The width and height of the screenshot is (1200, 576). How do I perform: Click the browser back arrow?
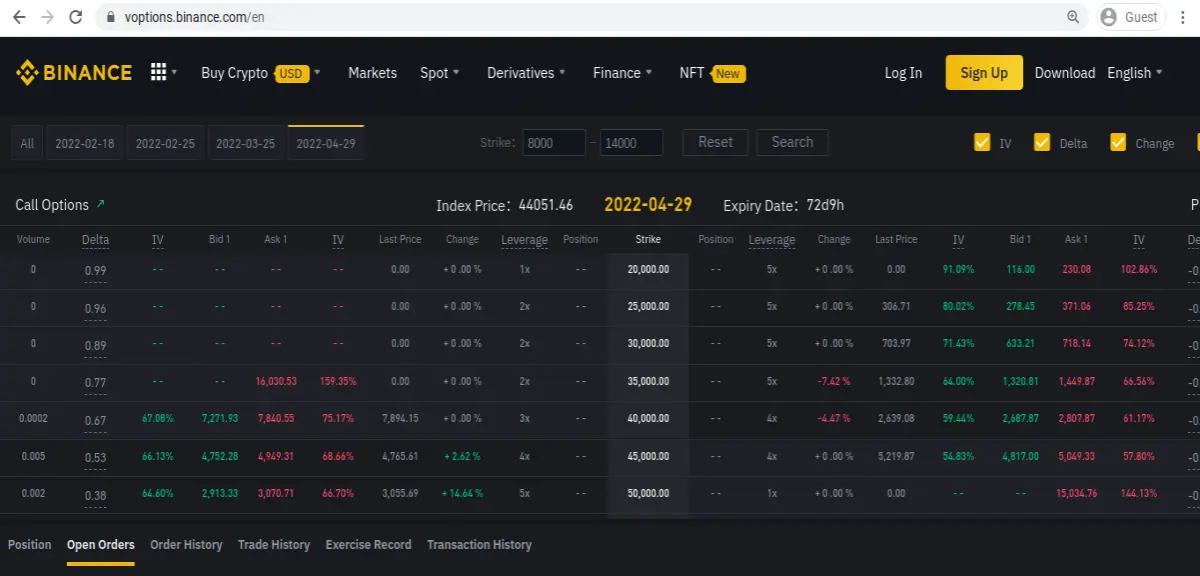point(19,17)
